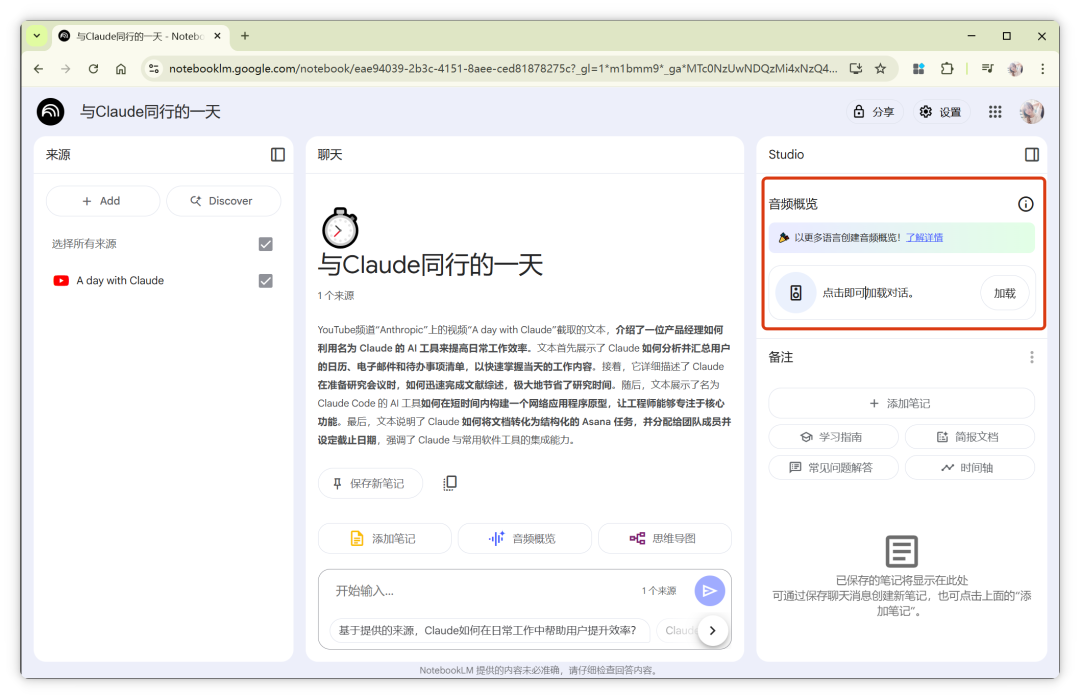The width and height of the screenshot is (1080, 699).
Task: Collapse the 来源 sources panel
Action: tap(278, 154)
